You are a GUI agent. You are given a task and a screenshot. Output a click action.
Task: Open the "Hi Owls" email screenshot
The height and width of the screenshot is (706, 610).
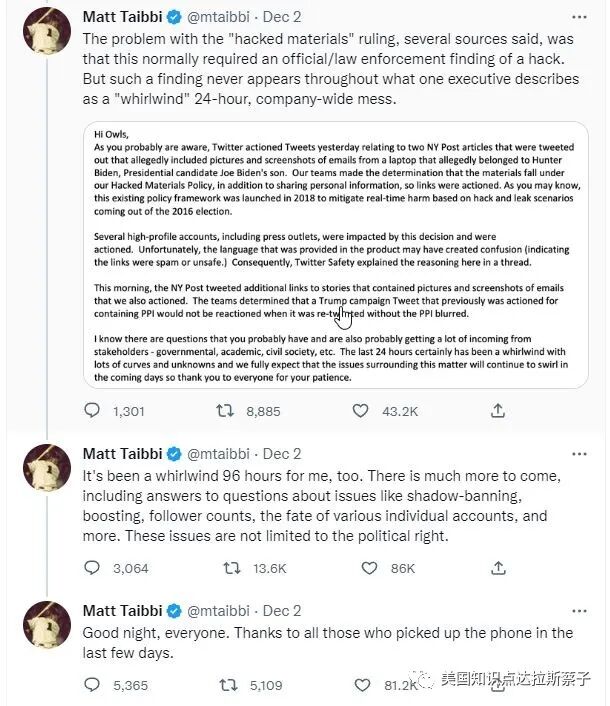pyautogui.click(x=336, y=253)
